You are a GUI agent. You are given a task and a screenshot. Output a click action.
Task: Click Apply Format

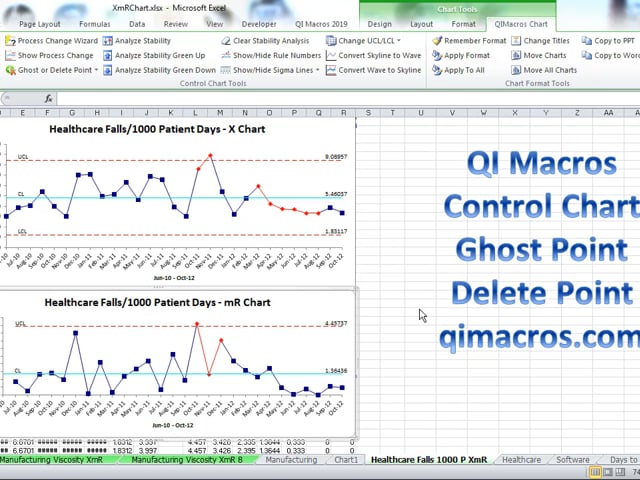(461, 56)
